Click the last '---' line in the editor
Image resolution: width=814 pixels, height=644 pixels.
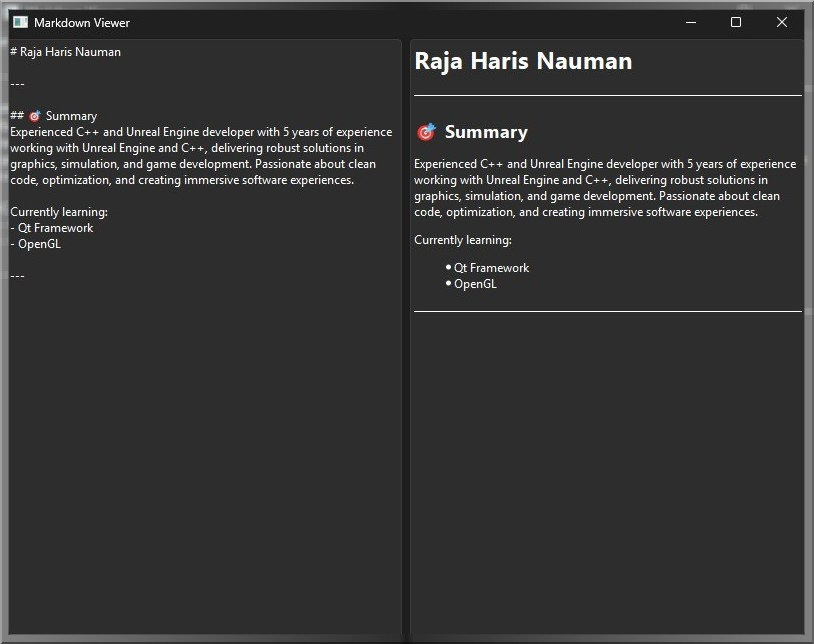pos(17,276)
